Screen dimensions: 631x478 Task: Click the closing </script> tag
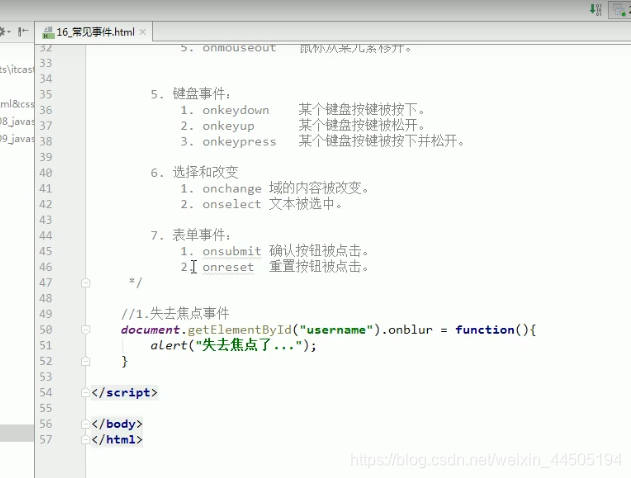pyautogui.click(x=124, y=393)
